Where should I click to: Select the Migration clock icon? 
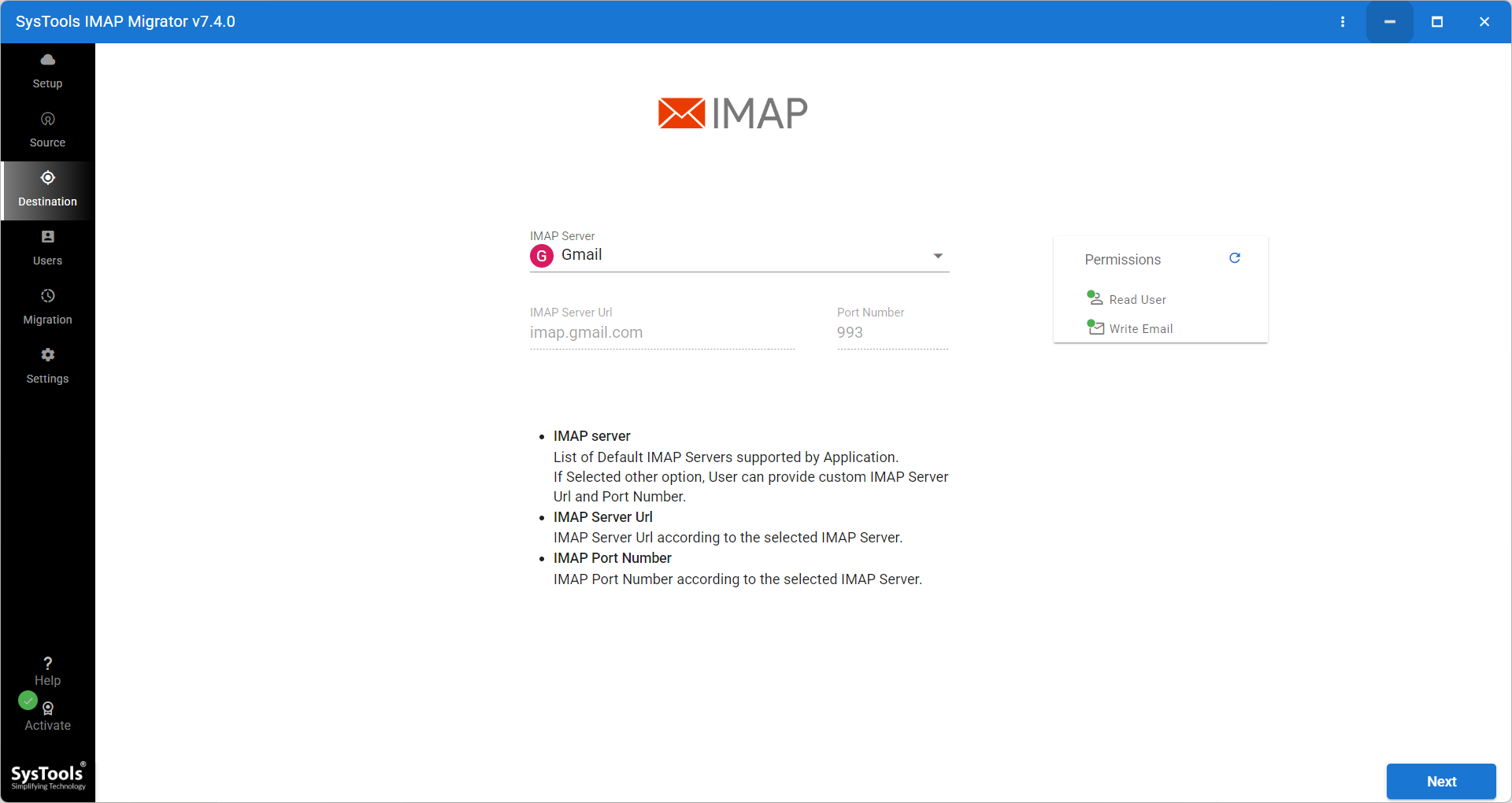pos(47,296)
